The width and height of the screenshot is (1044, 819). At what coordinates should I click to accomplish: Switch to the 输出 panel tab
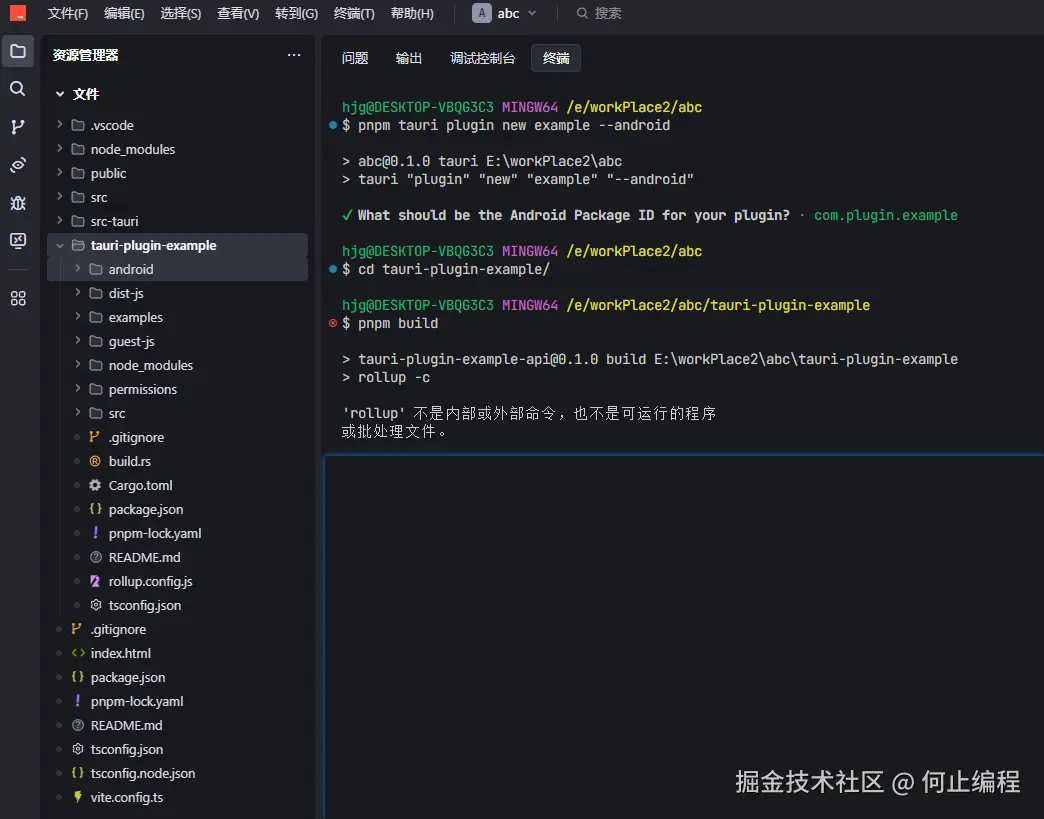[x=408, y=58]
